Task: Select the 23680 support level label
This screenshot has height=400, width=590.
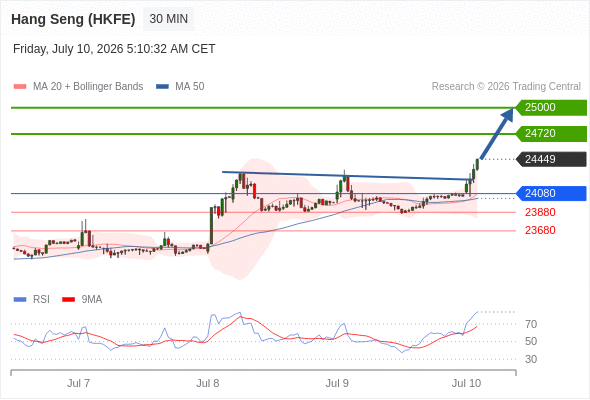Action: (x=540, y=230)
